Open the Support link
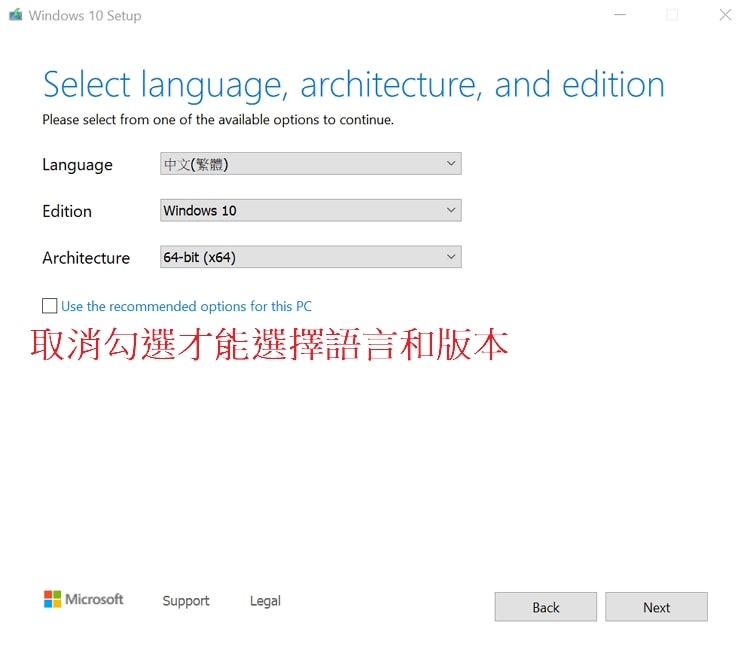 [186, 601]
